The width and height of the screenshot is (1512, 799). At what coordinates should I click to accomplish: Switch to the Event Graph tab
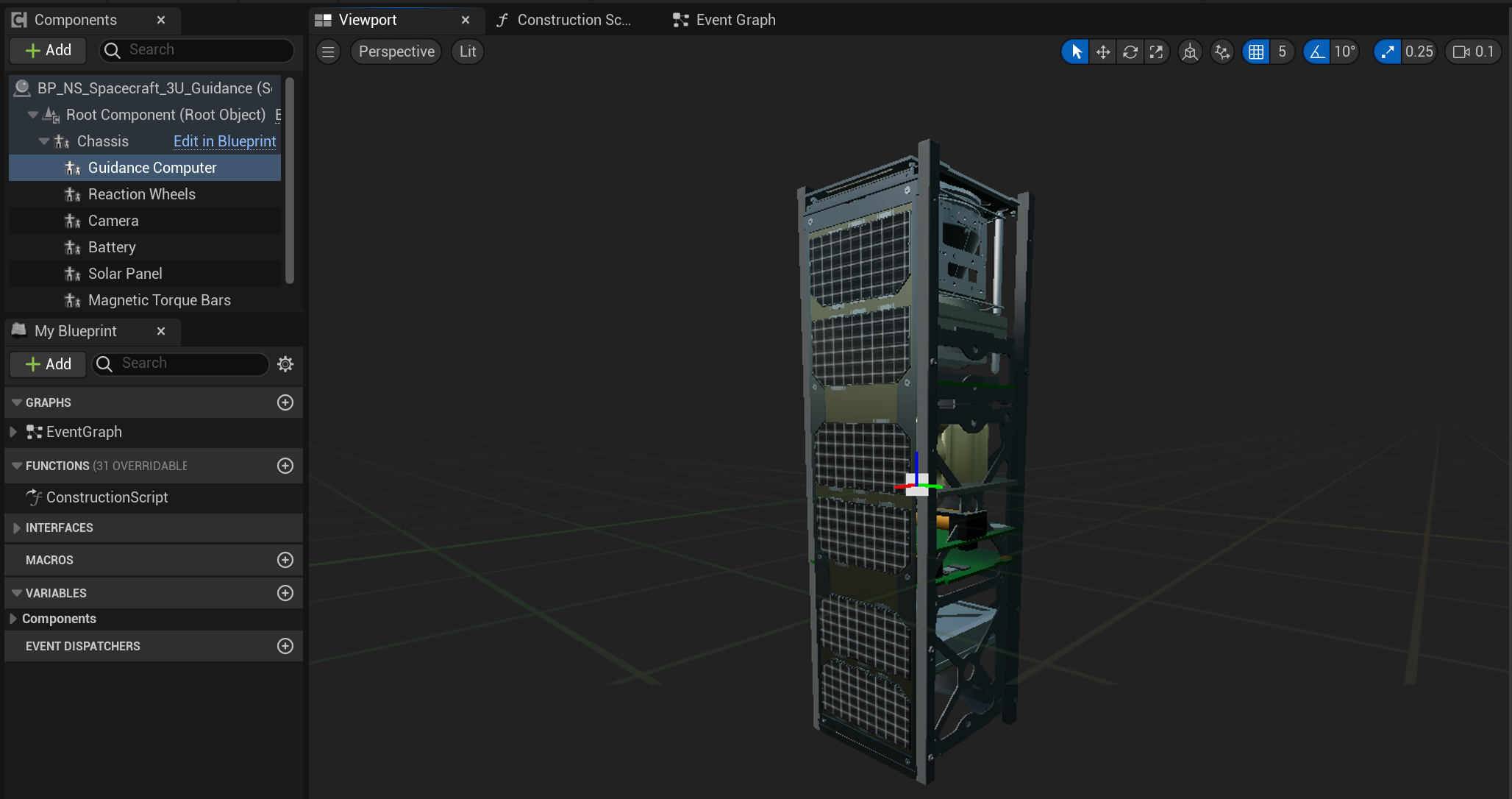click(x=724, y=20)
